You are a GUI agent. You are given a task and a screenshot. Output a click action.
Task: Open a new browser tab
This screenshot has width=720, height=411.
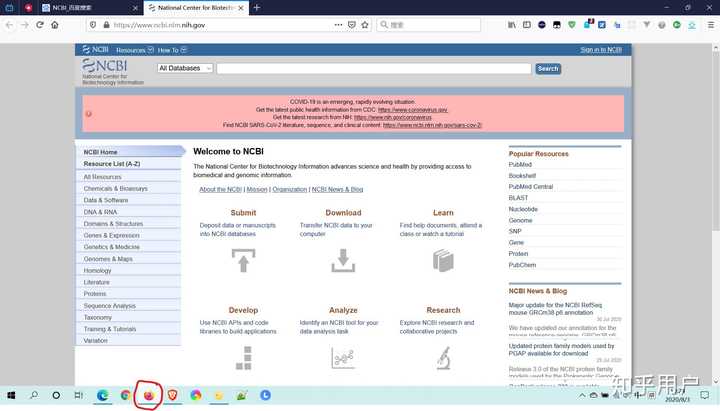tap(257, 7)
